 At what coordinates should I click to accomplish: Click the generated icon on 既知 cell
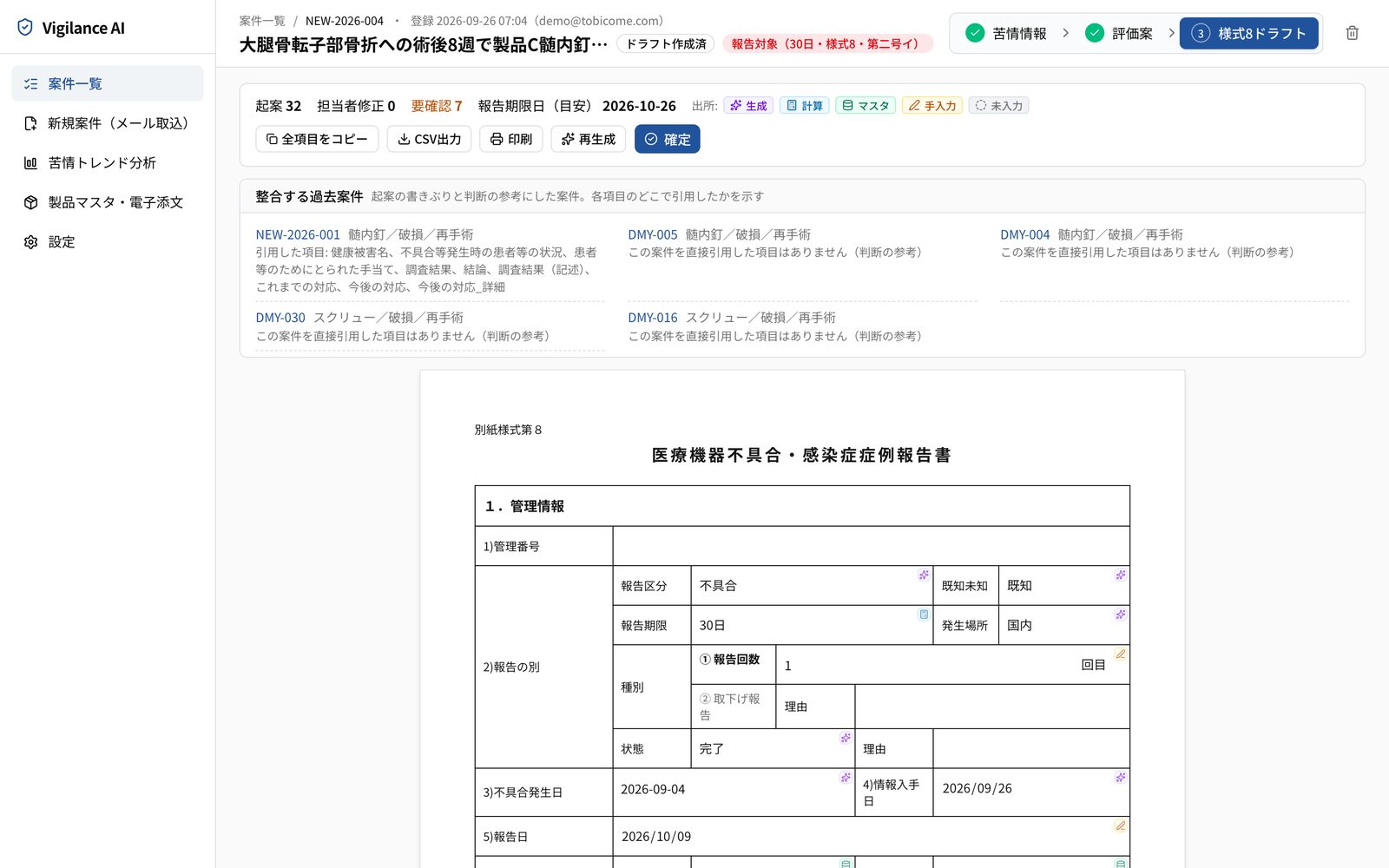point(1121,575)
